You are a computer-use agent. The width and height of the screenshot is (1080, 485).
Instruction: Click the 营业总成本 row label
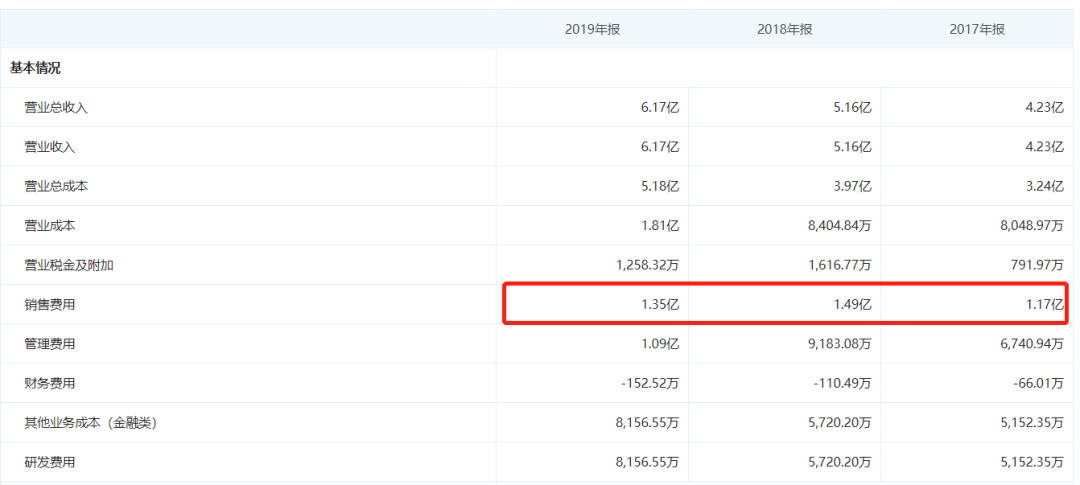point(56,186)
